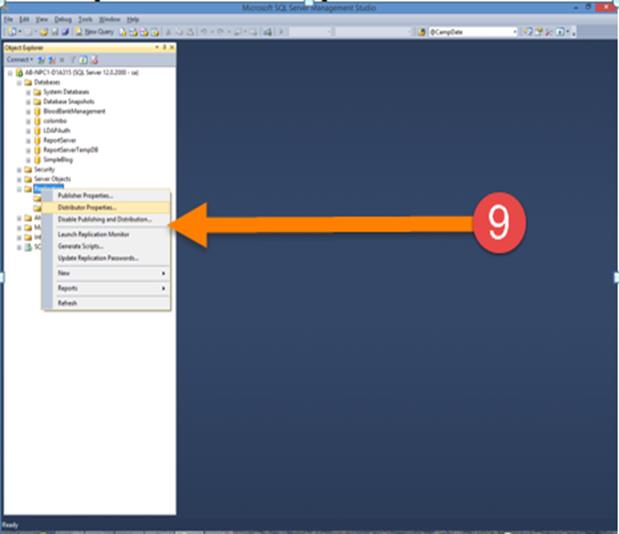Click the Disconnect icon in Object Explorer
Image resolution: width=619 pixels, height=534 pixels.
pos(52,60)
